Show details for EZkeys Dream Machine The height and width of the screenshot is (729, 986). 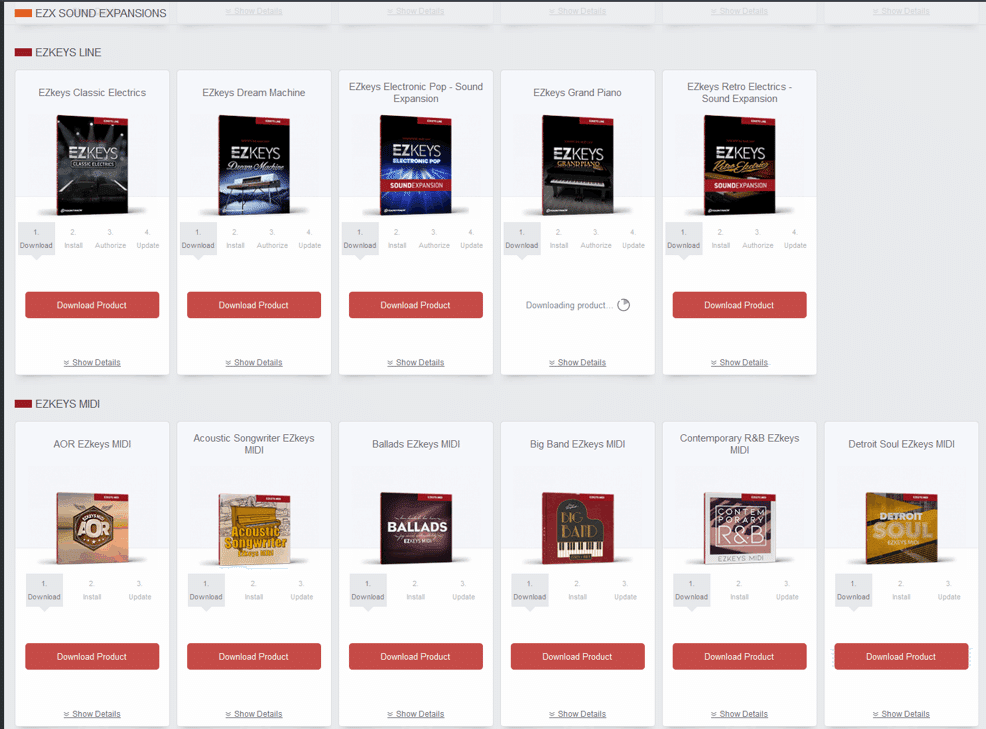point(254,363)
